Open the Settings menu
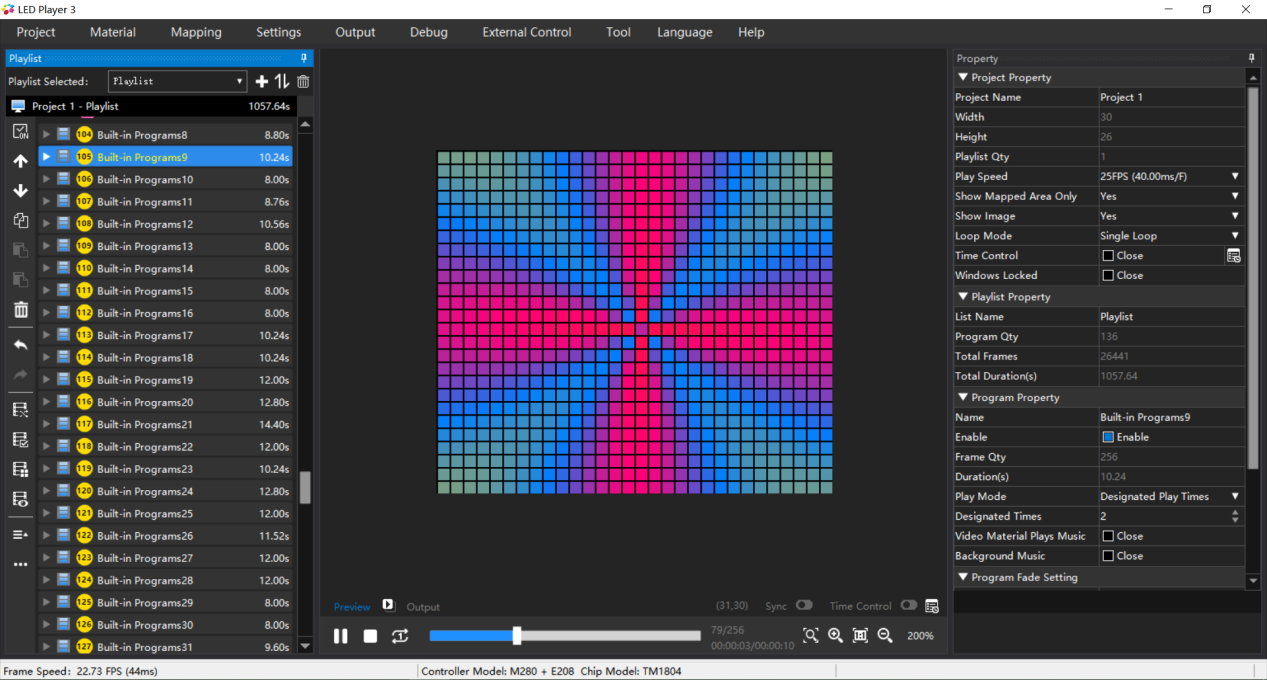 278,32
